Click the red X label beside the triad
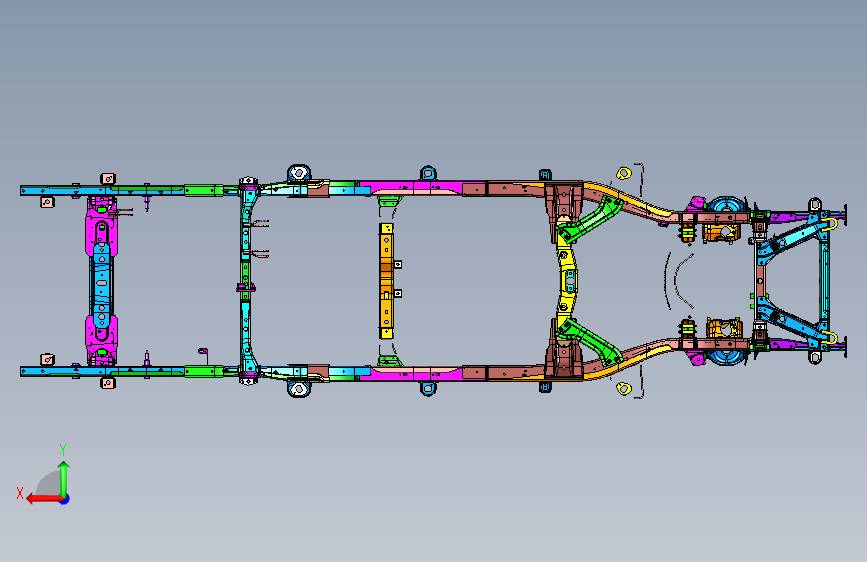 tap(20, 493)
